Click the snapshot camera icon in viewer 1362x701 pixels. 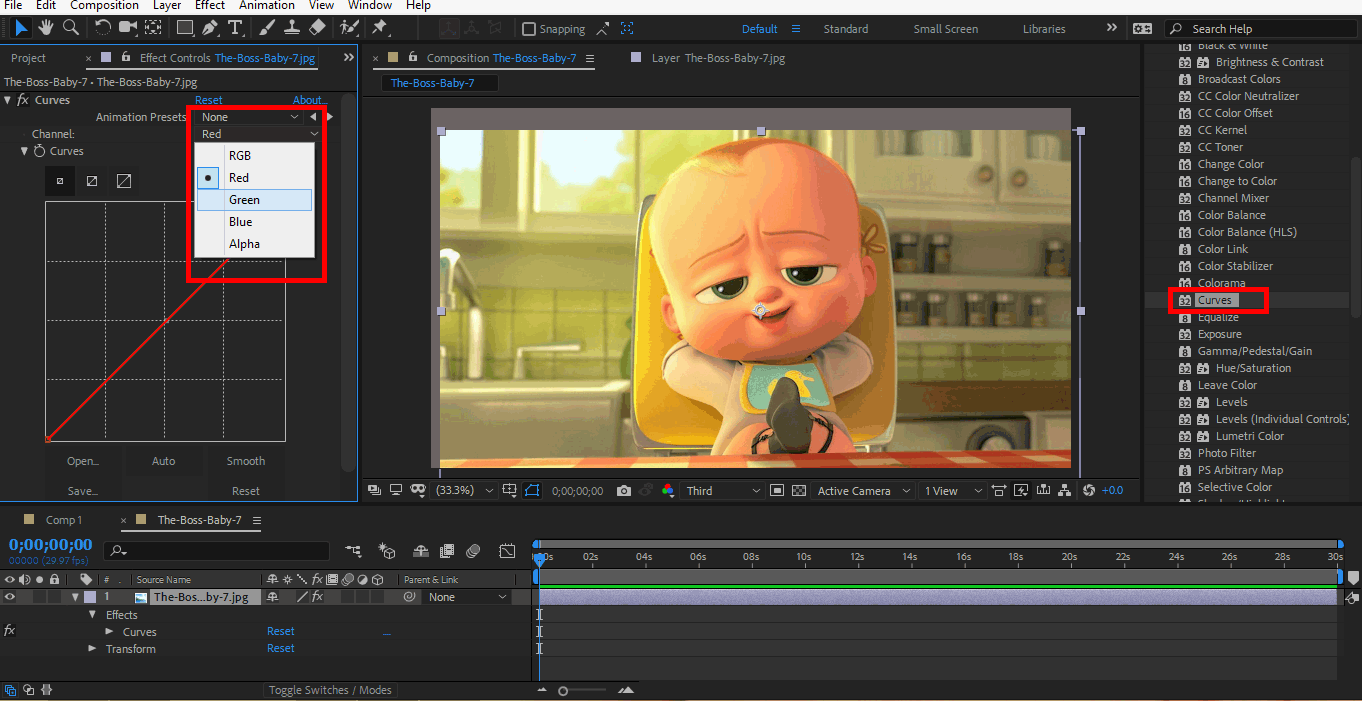click(624, 491)
